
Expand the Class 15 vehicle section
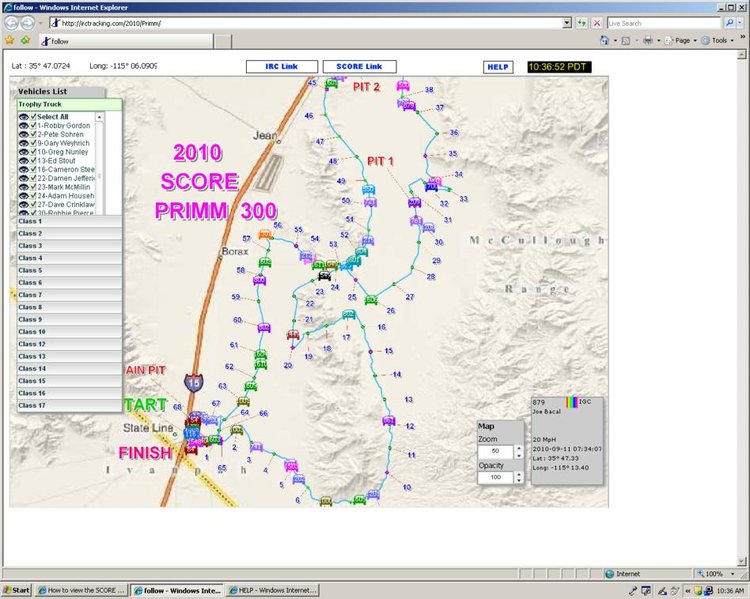(69, 381)
